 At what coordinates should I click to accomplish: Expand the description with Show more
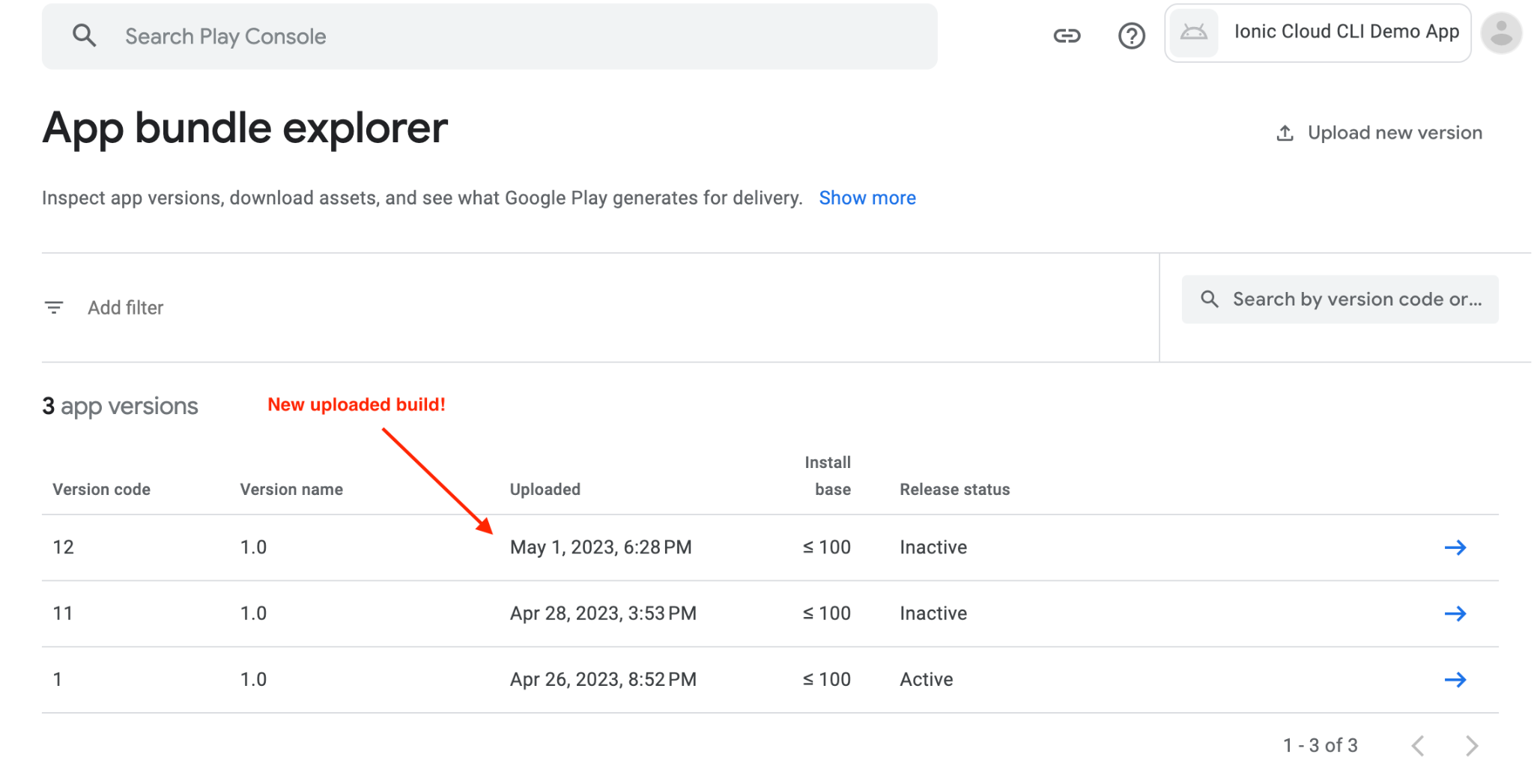click(x=867, y=198)
